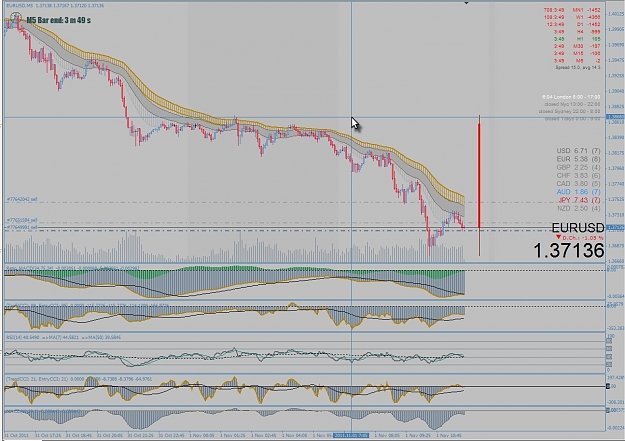
Task: Click the M5 row in the timeframe list
Action: click(576, 61)
